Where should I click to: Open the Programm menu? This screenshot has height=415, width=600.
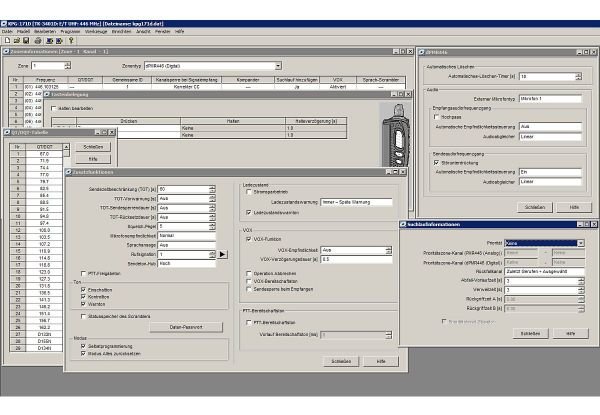69,31
